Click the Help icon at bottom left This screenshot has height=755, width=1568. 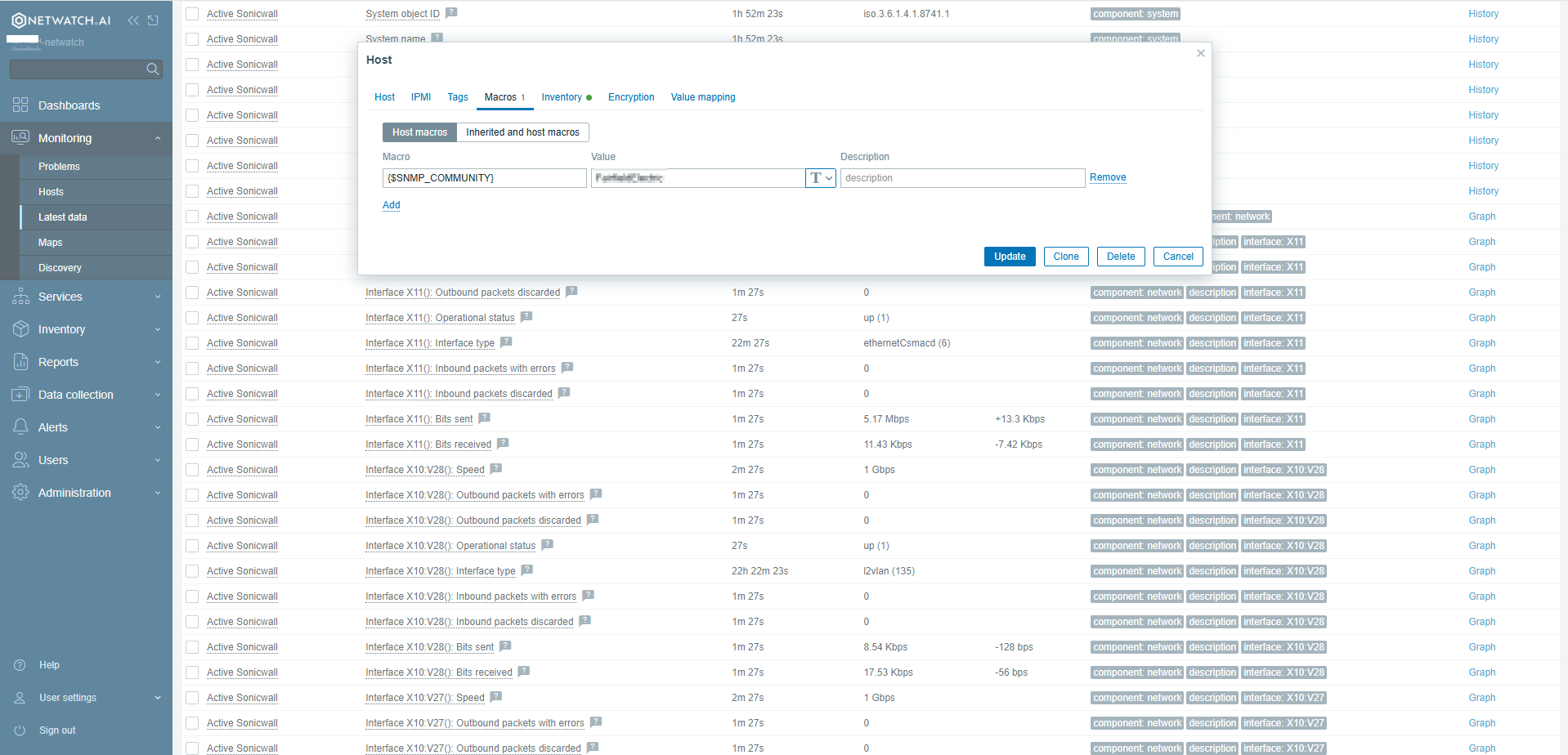tap(20, 664)
